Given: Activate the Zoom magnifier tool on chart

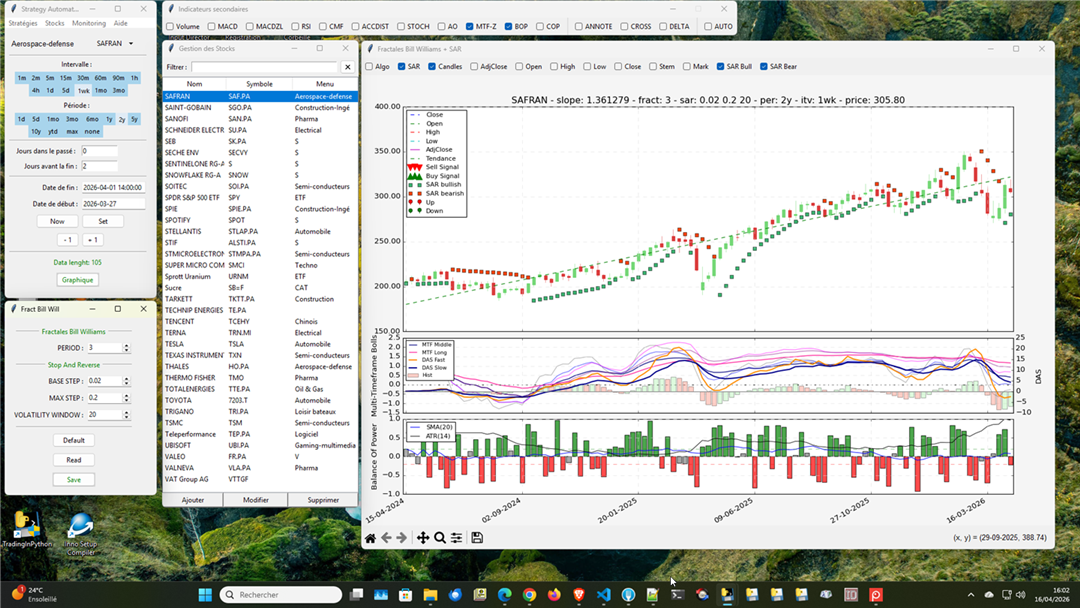Looking at the screenshot, I should tap(439, 538).
